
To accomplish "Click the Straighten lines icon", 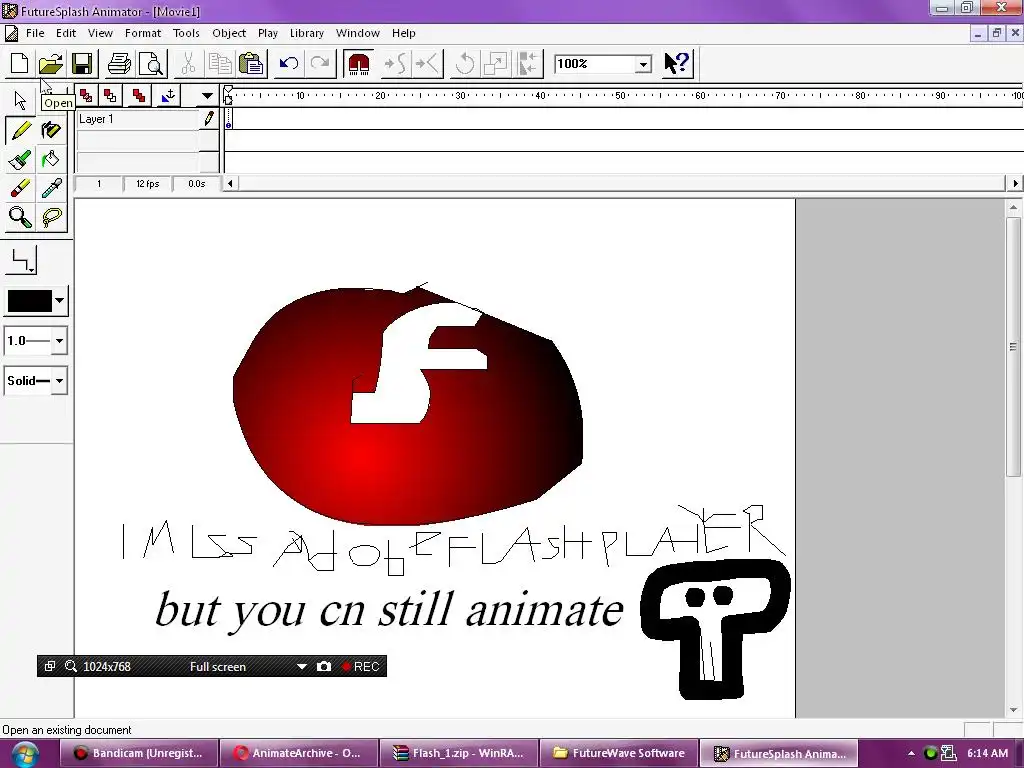I will (x=428, y=63).
